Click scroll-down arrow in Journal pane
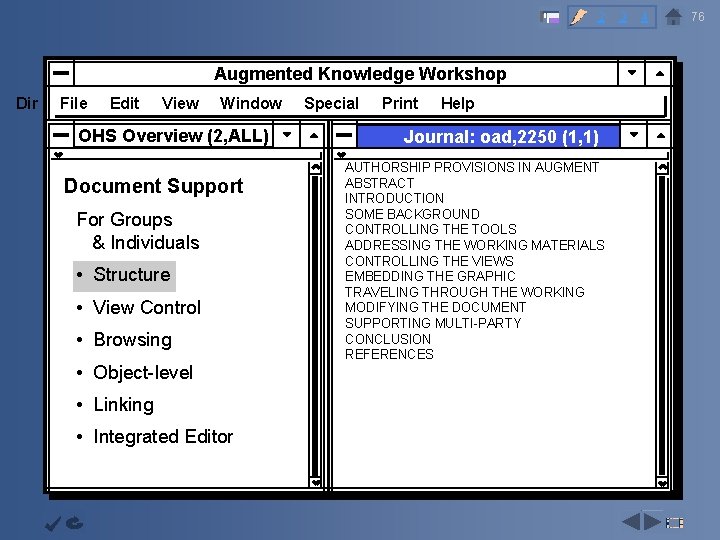The height and width of the screenshot is (540, 720). coord(662,482)
